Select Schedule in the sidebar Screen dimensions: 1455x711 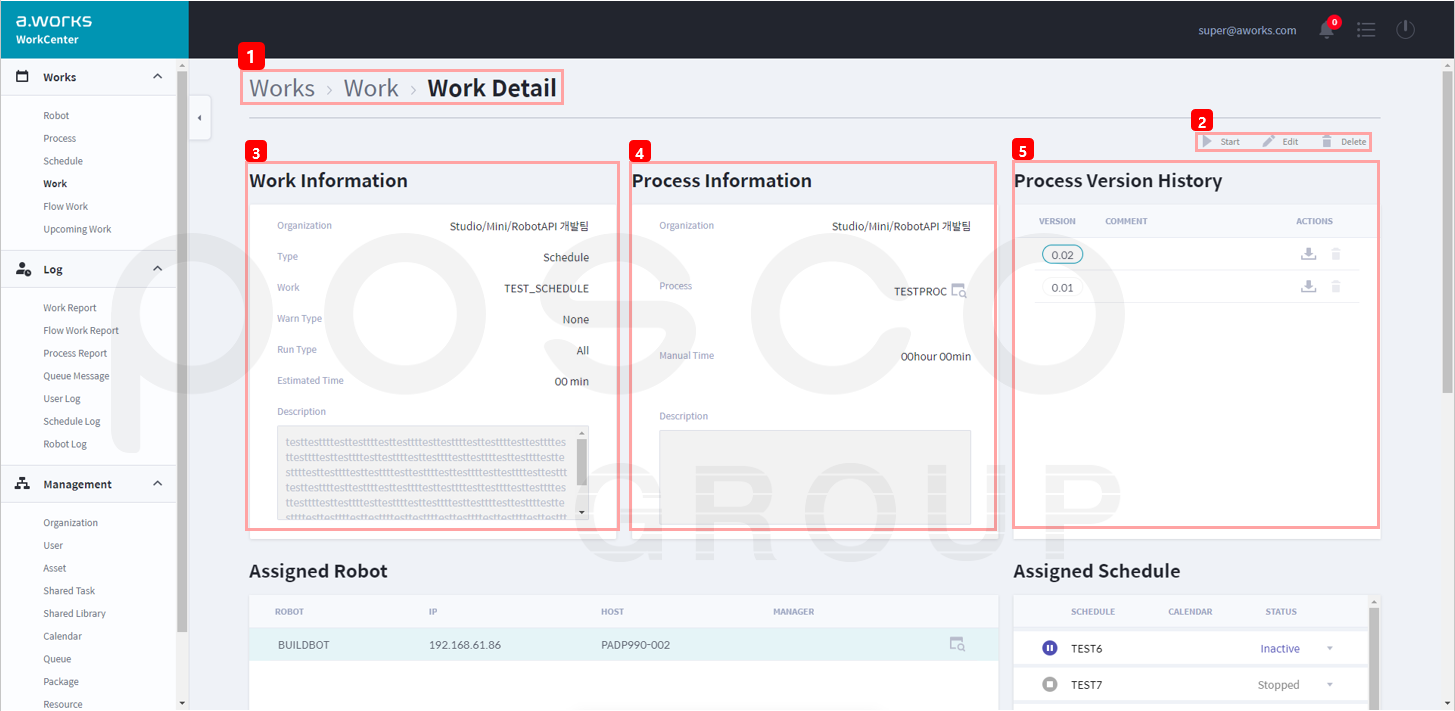click(x=63, y=161)
